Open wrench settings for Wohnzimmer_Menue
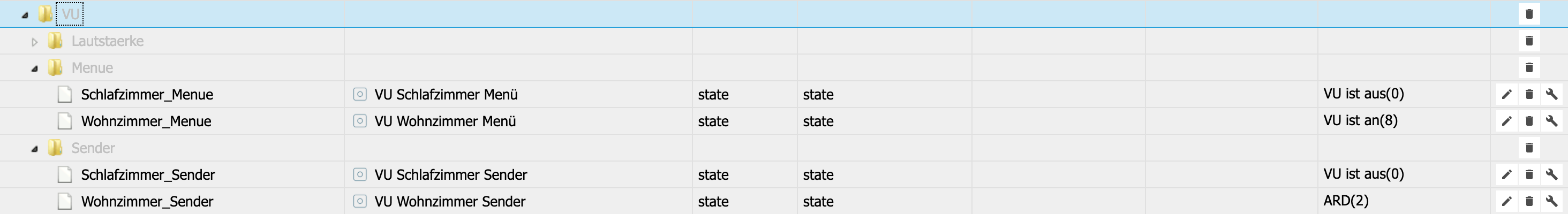This screenshot has height=214, width=1568. [1551, 121]
